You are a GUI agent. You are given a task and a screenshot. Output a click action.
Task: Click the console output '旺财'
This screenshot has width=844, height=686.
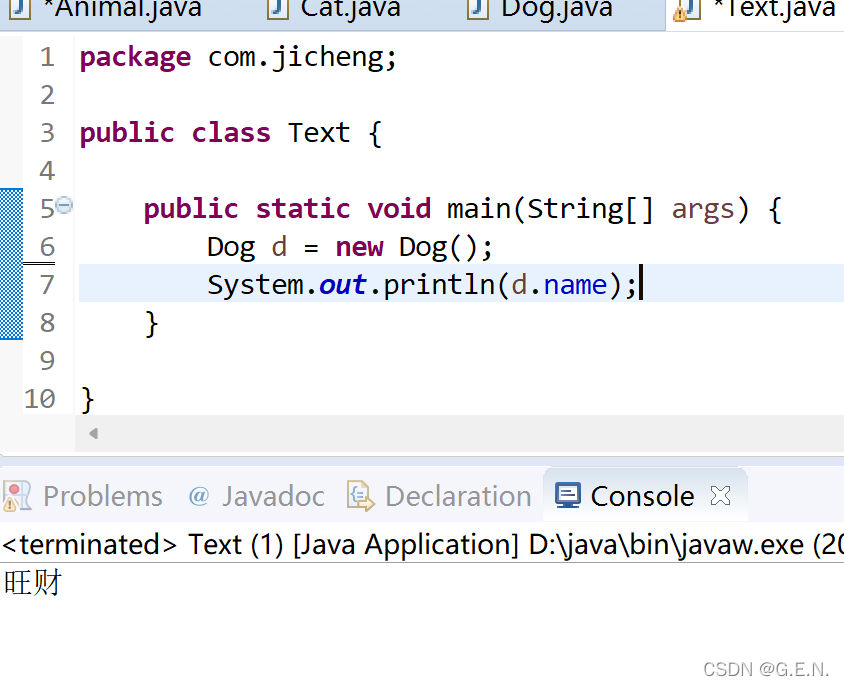(33, 583)
